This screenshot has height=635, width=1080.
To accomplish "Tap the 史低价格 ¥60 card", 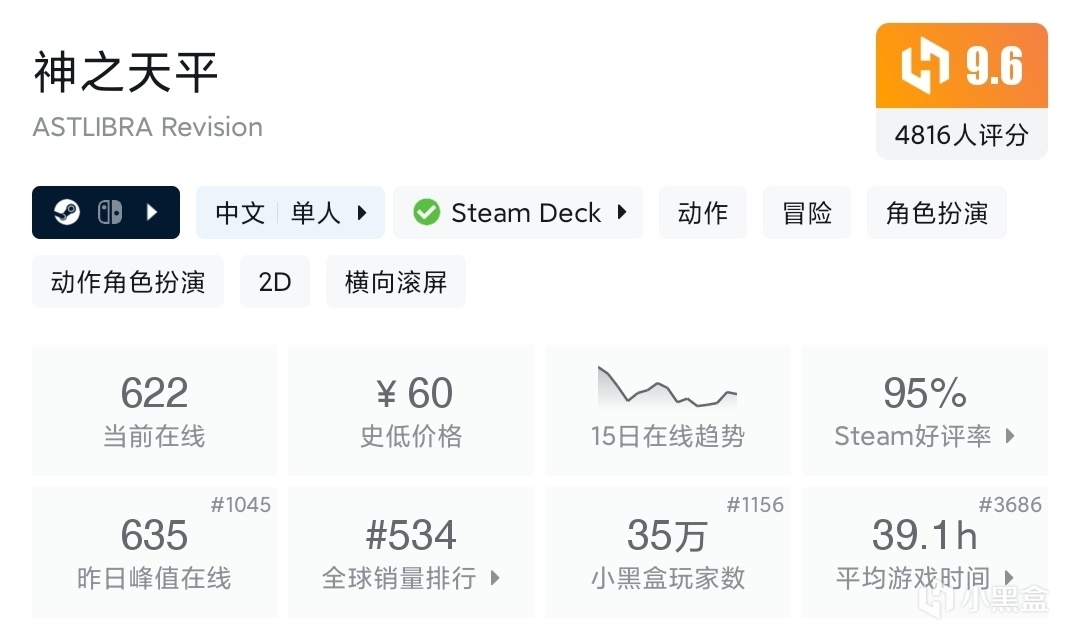I will click(411, 410).
